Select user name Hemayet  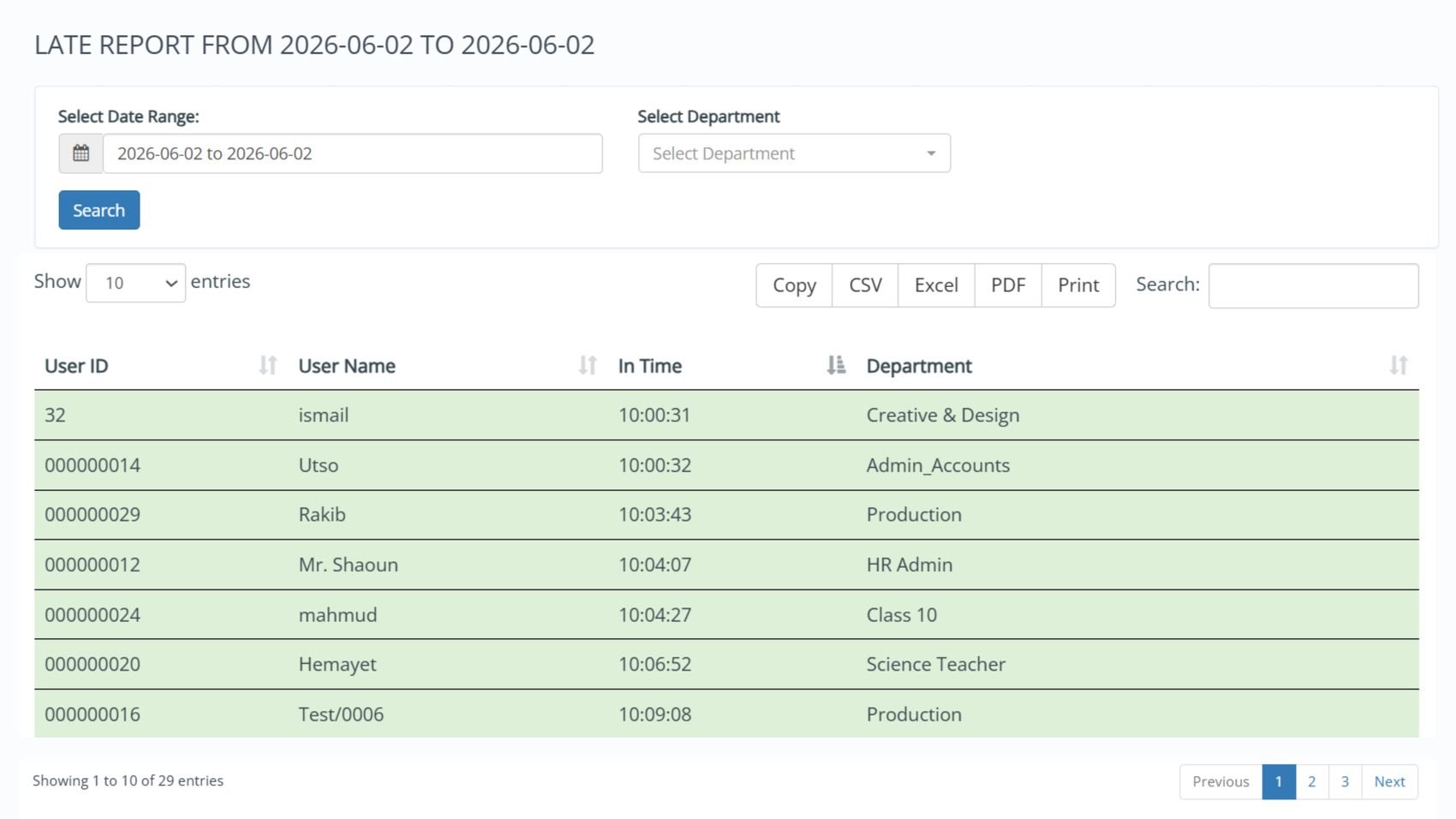(x=337, y=665)
